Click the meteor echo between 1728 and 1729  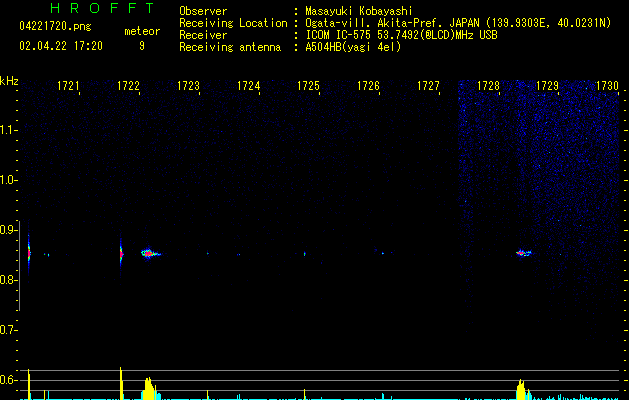click(523, 253)
